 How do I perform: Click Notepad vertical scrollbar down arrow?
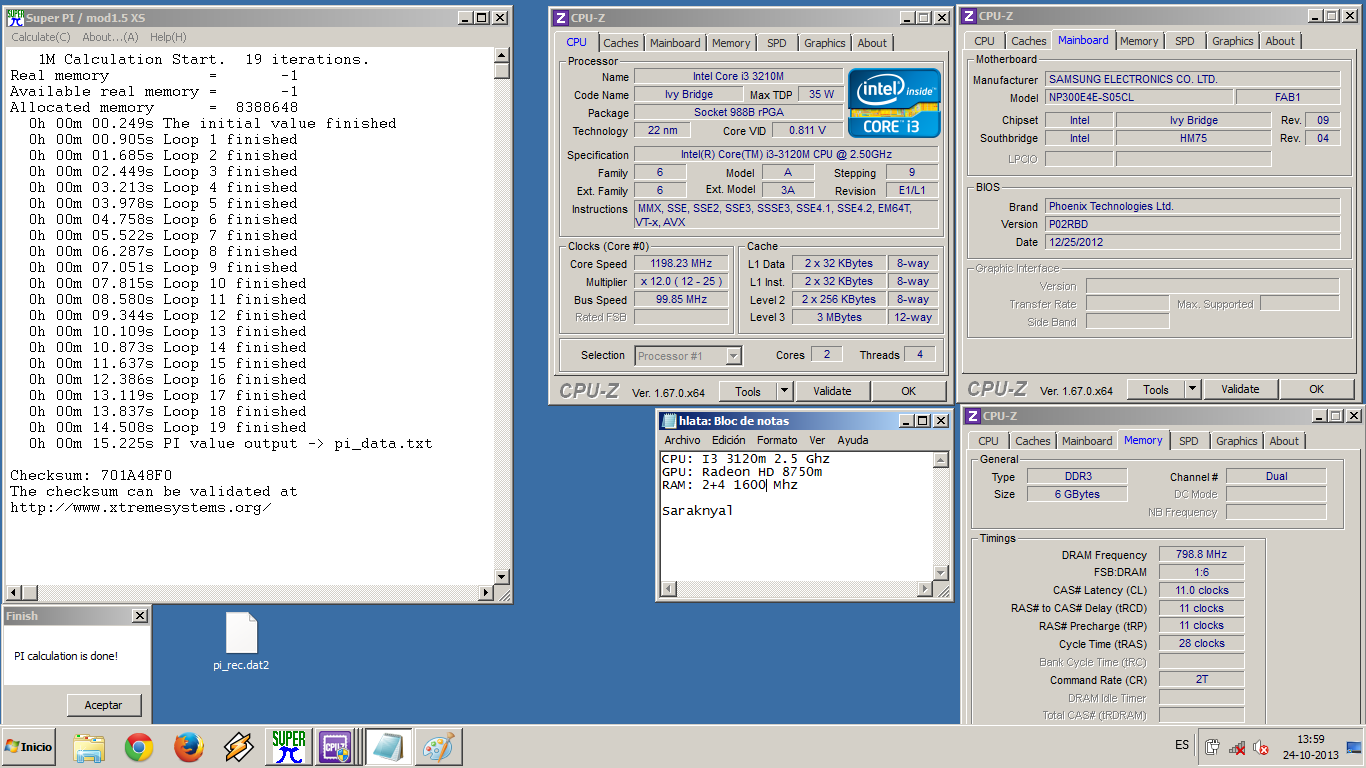click(940, 572)
